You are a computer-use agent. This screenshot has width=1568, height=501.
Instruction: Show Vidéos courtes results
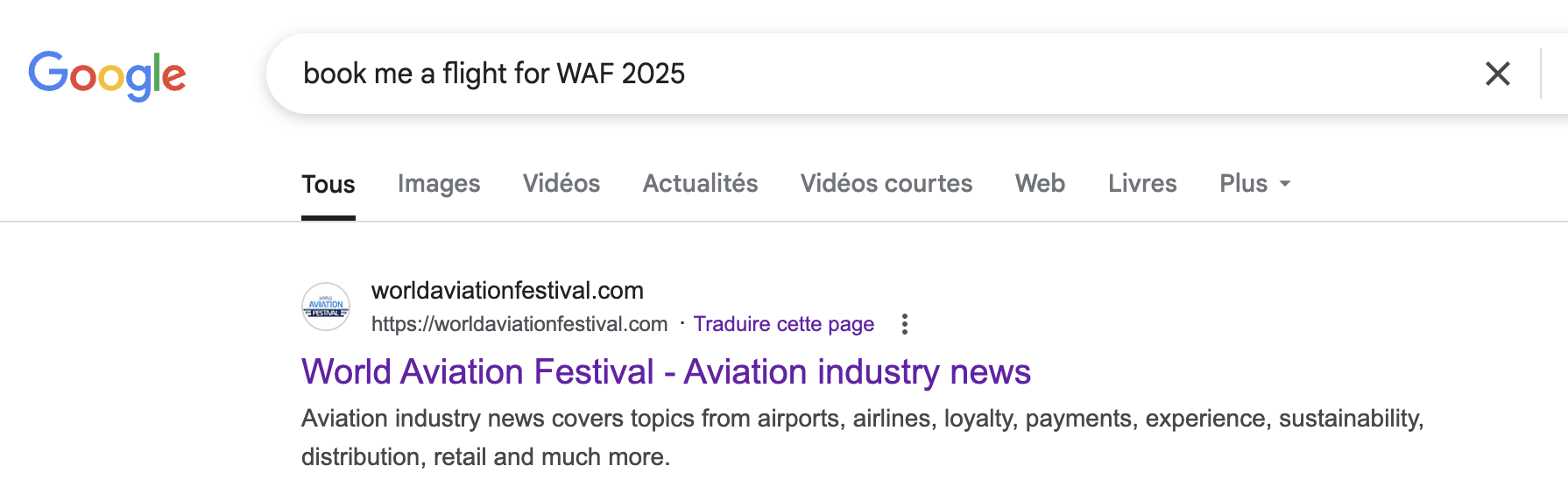tap(886, 184)
